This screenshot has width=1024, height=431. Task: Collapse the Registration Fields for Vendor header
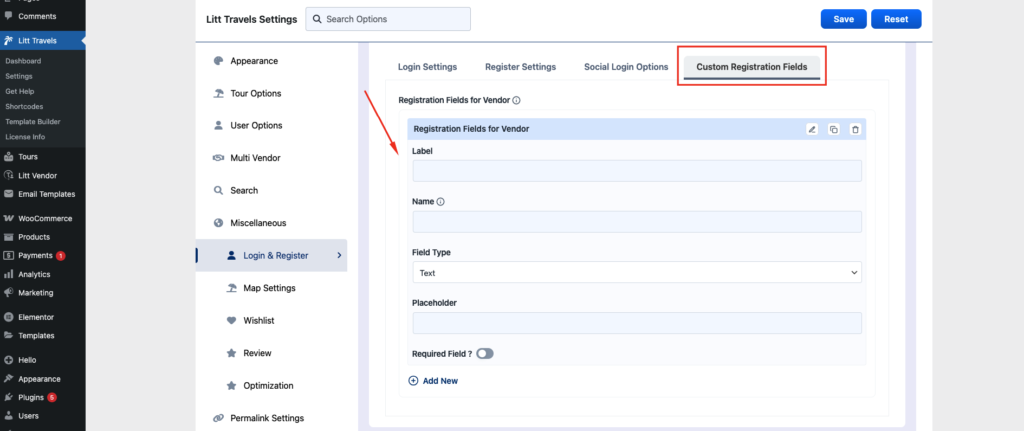click(x=600, y=129)
